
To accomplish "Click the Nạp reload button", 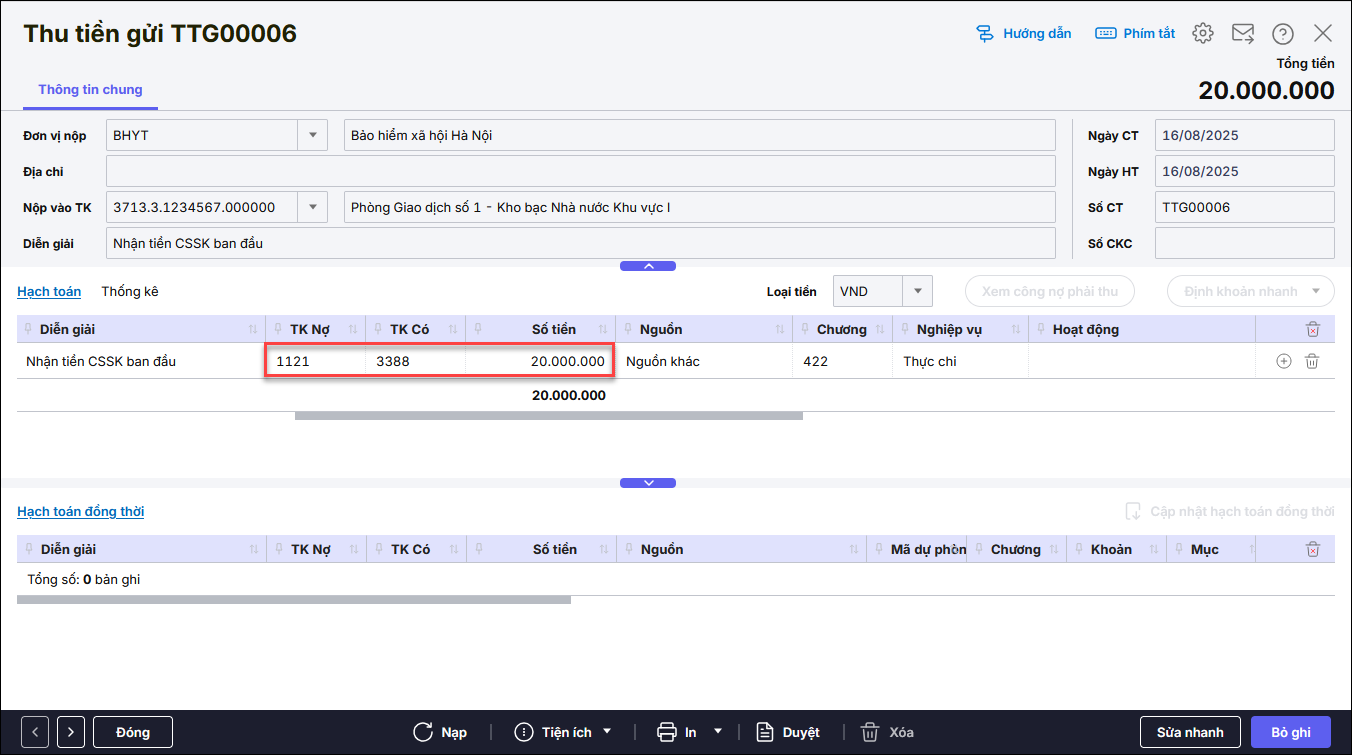I will click(x=440, y=732).
